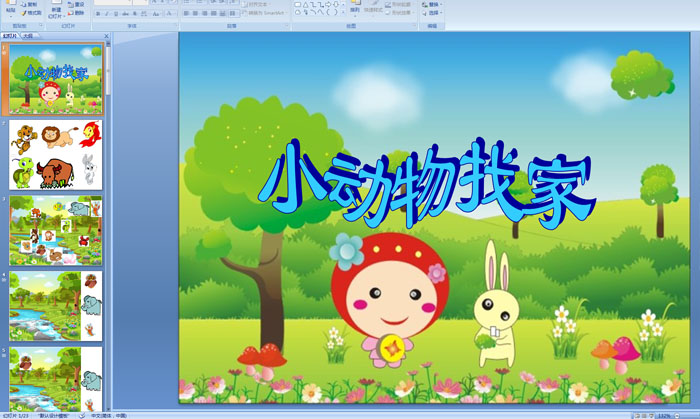Image resolution: width=700 pixels, height=419 pixels.
Task: Click the New Slide (新建幻灯片) button
Action: 57,10
